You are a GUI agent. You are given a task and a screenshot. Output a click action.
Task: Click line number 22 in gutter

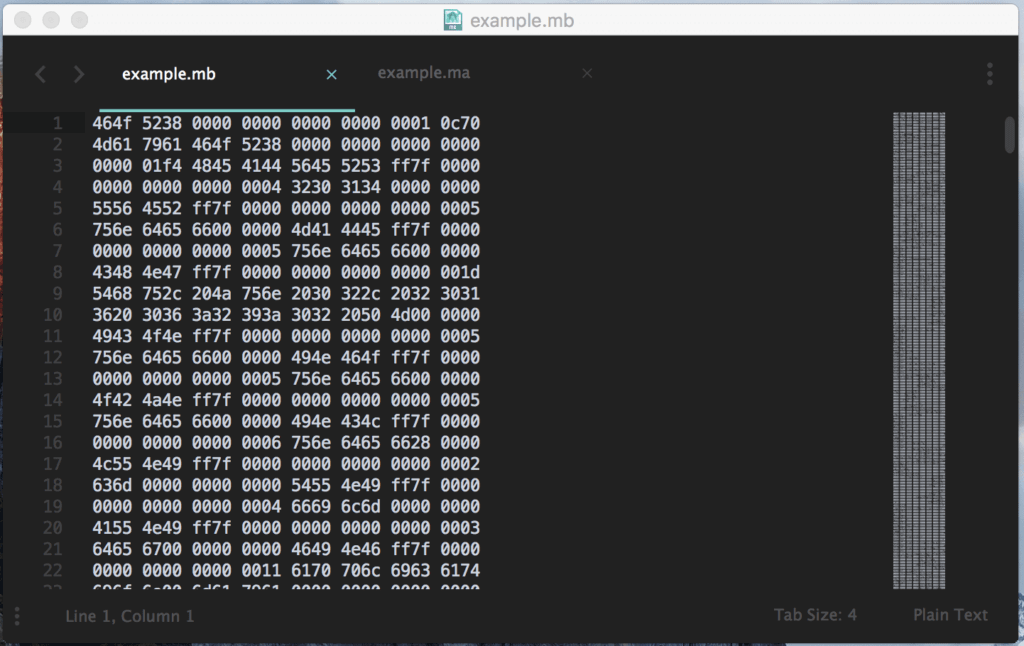tap(52, 570)
